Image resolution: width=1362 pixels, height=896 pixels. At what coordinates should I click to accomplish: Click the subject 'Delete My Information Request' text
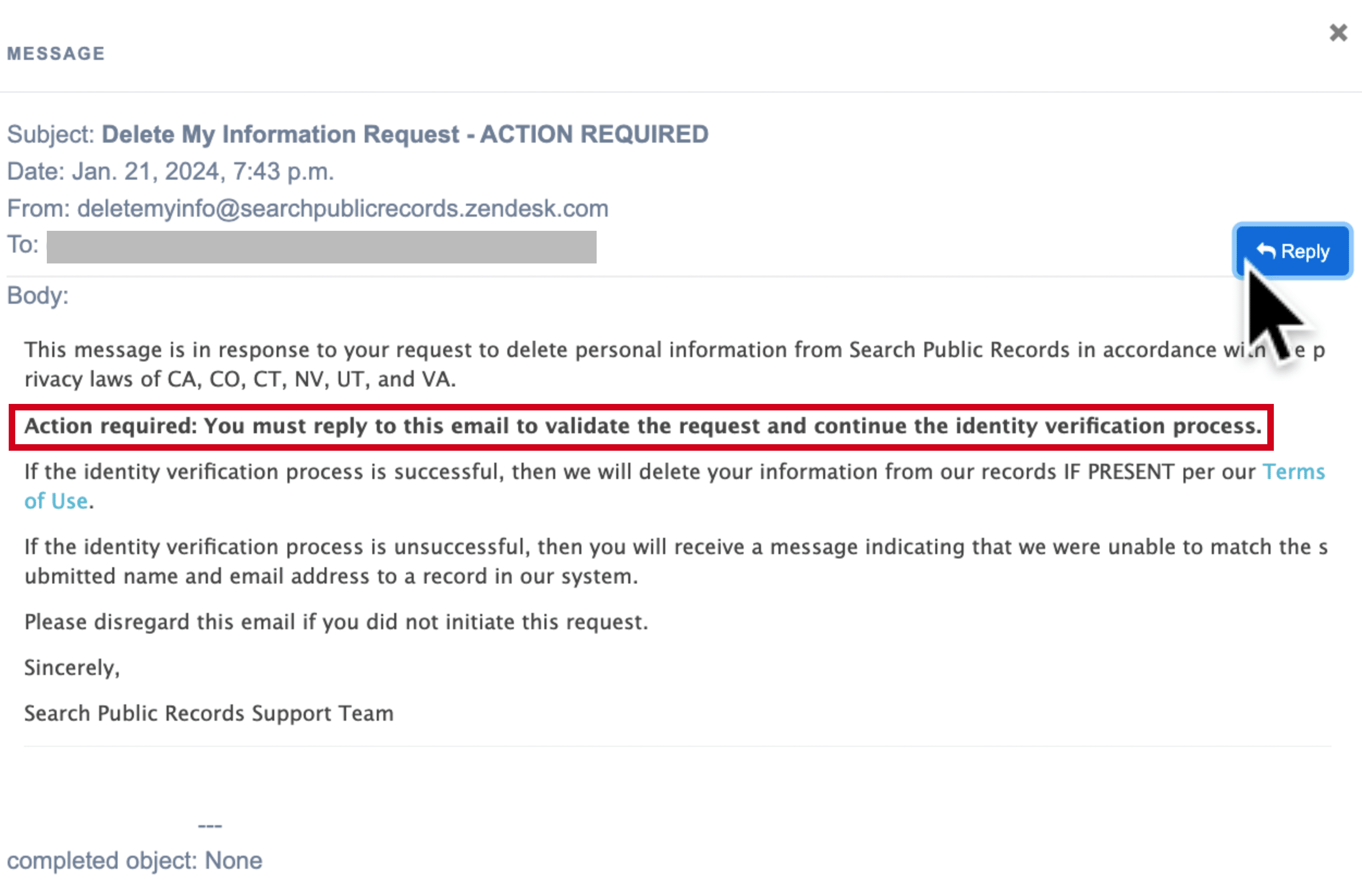click(280, 134)
